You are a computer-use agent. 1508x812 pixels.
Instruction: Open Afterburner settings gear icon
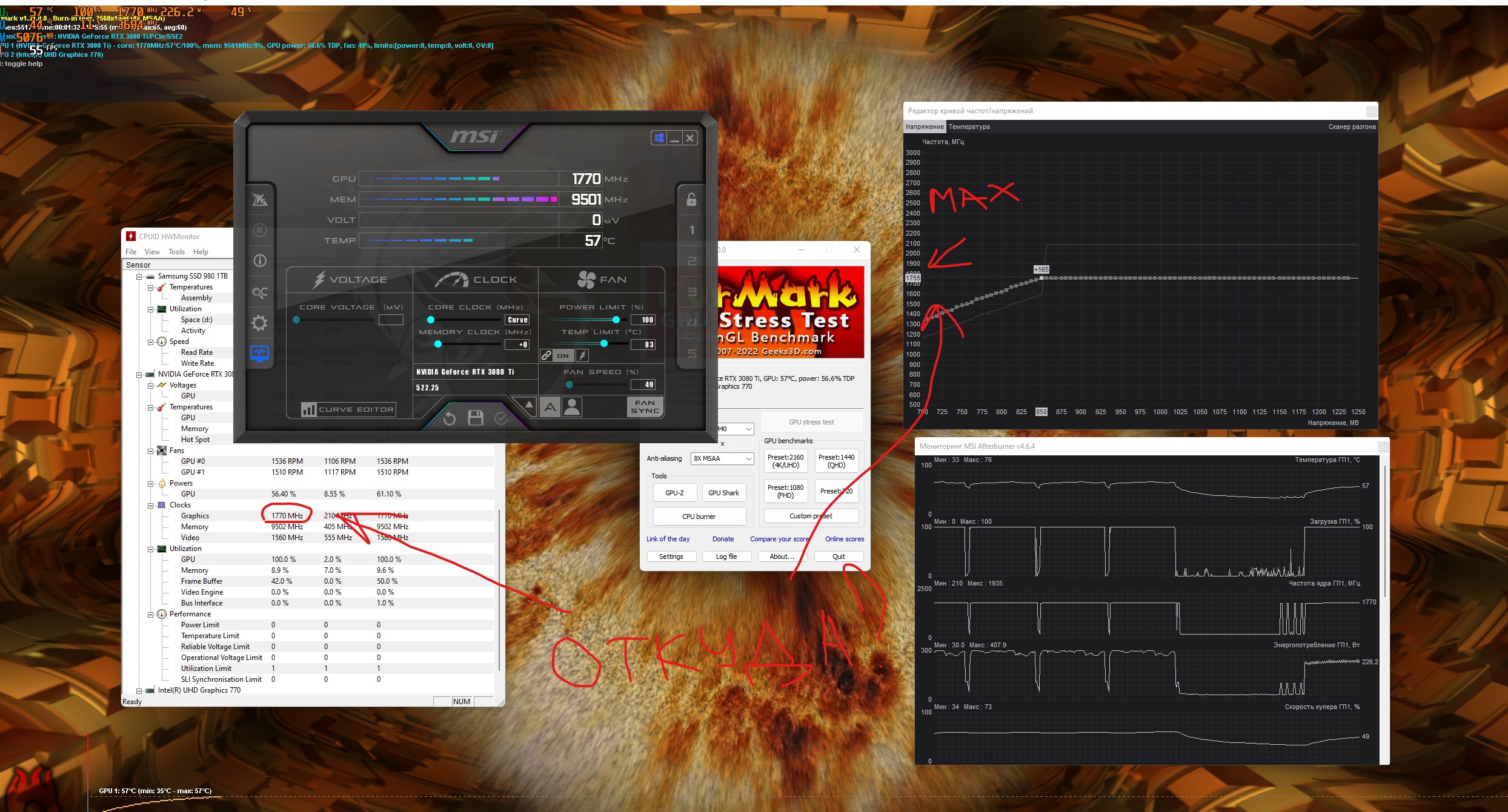click(260, 323)
